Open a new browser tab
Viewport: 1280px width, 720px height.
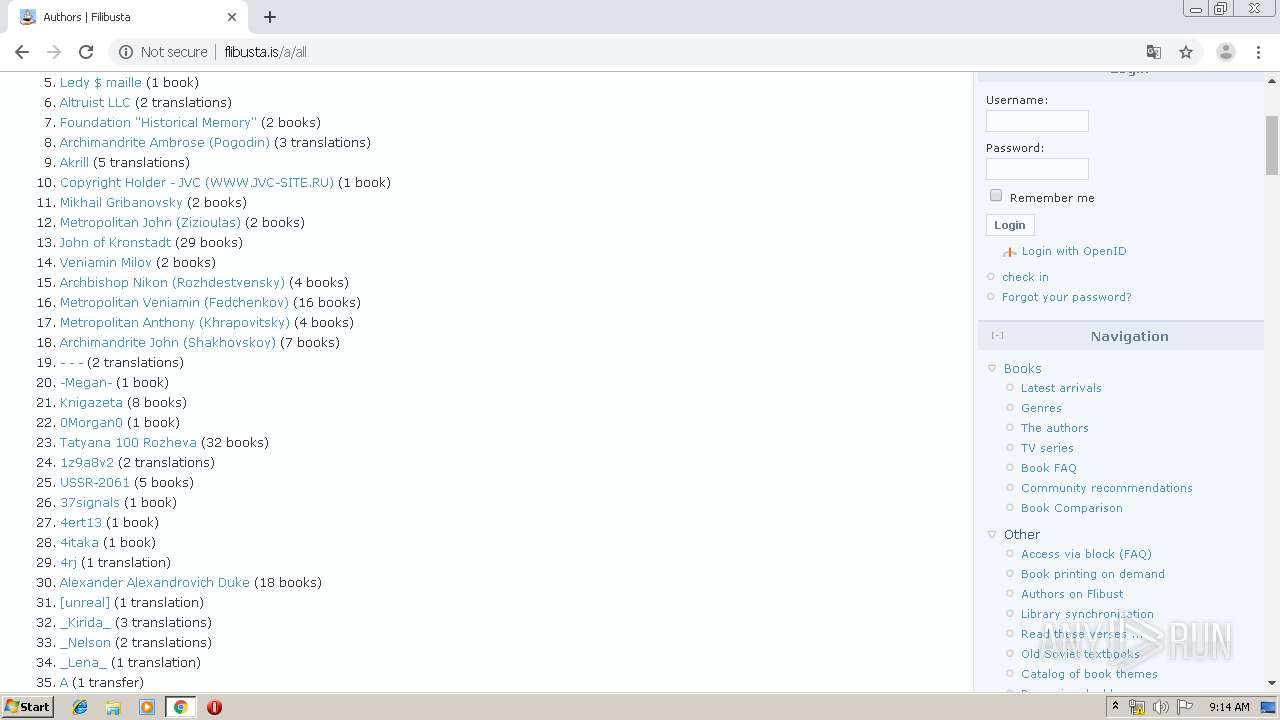click(270, 17)
